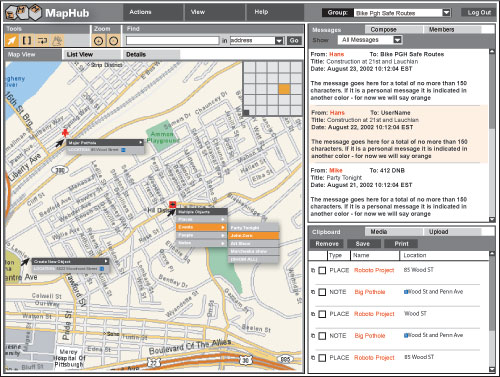Image resolution: width=500 pixels, height=377 pixels.
Task: Click the red person marker on map
Action: (x=65, y=133)
